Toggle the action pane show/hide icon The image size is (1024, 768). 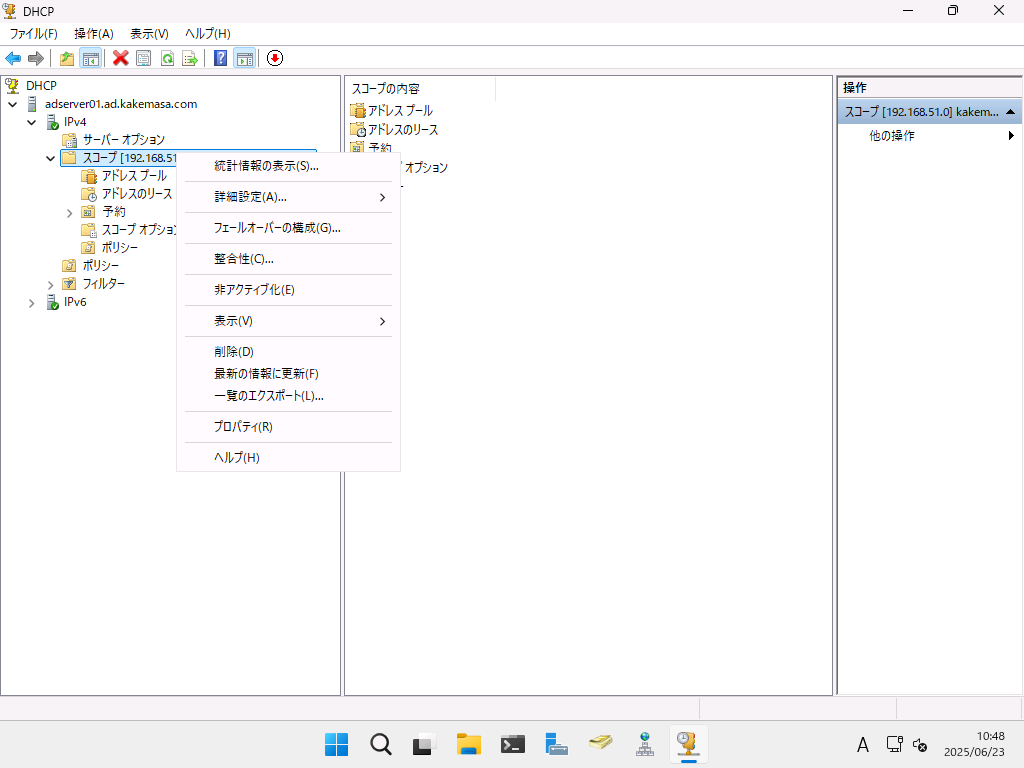(245, 58)
